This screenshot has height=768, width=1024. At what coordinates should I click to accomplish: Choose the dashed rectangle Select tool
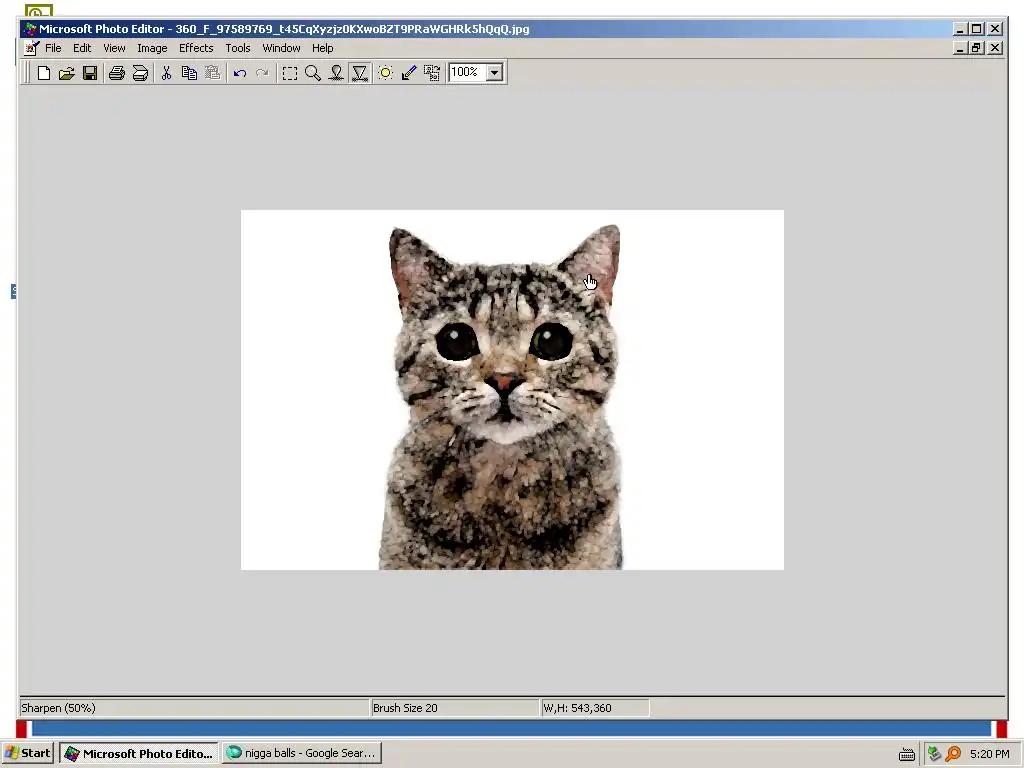pos(290,73)
